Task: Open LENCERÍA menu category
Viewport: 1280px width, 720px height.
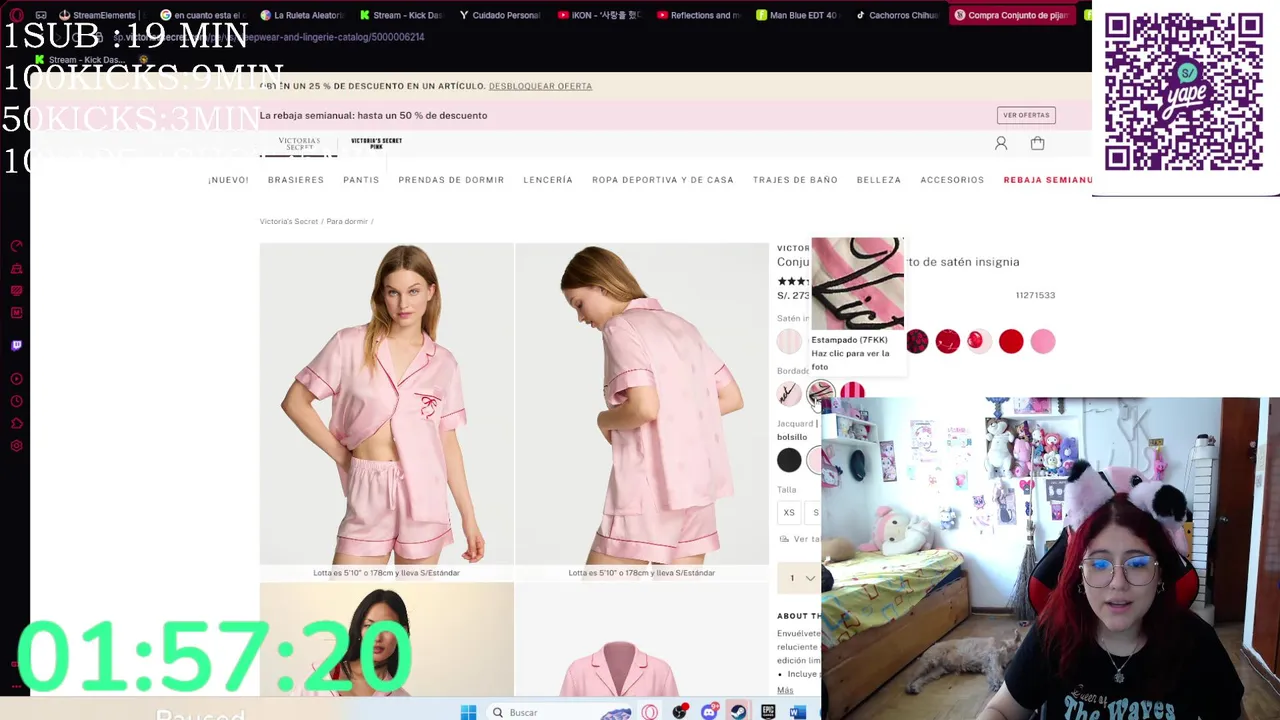Action: 548,180
